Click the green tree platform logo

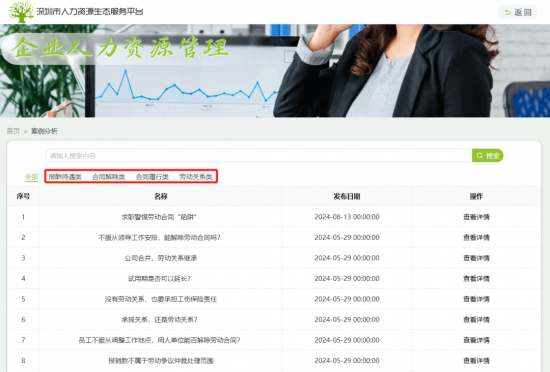click(x=21, y=12)
